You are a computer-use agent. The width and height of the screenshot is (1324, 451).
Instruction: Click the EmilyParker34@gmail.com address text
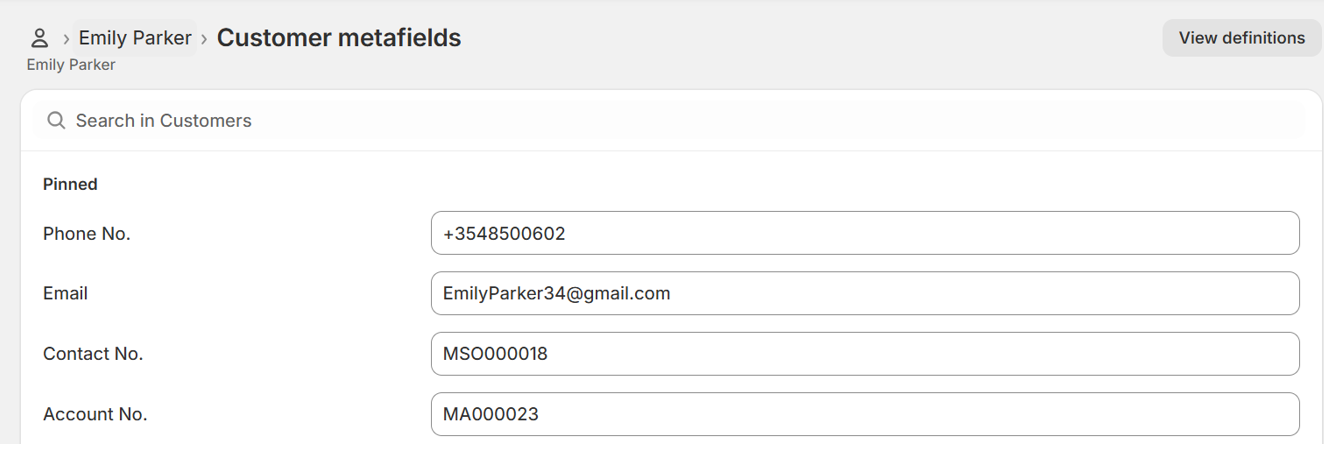point(556,294)
